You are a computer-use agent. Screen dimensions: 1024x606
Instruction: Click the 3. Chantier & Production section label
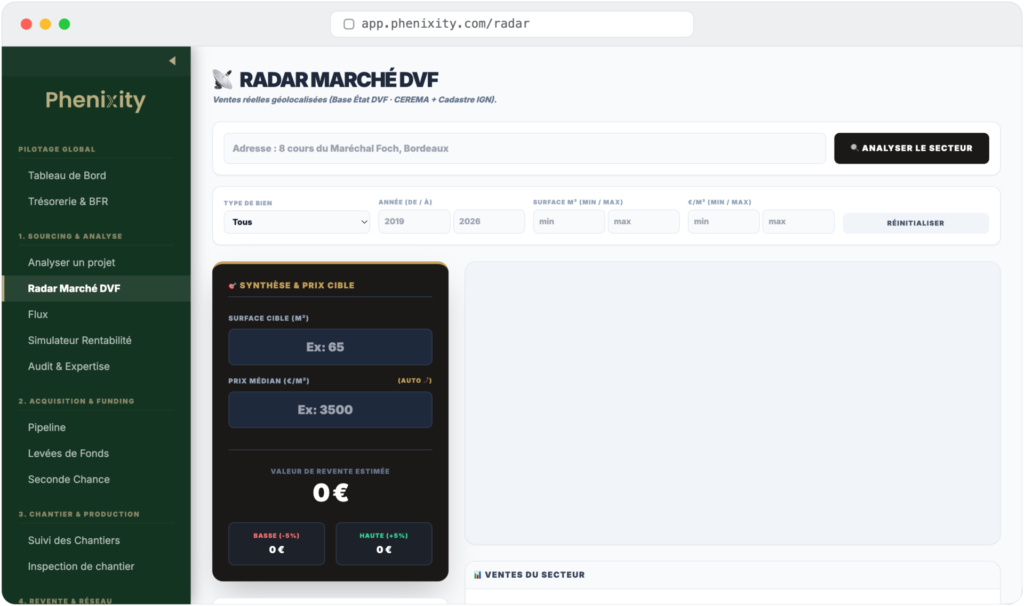[x=79, y=515]
